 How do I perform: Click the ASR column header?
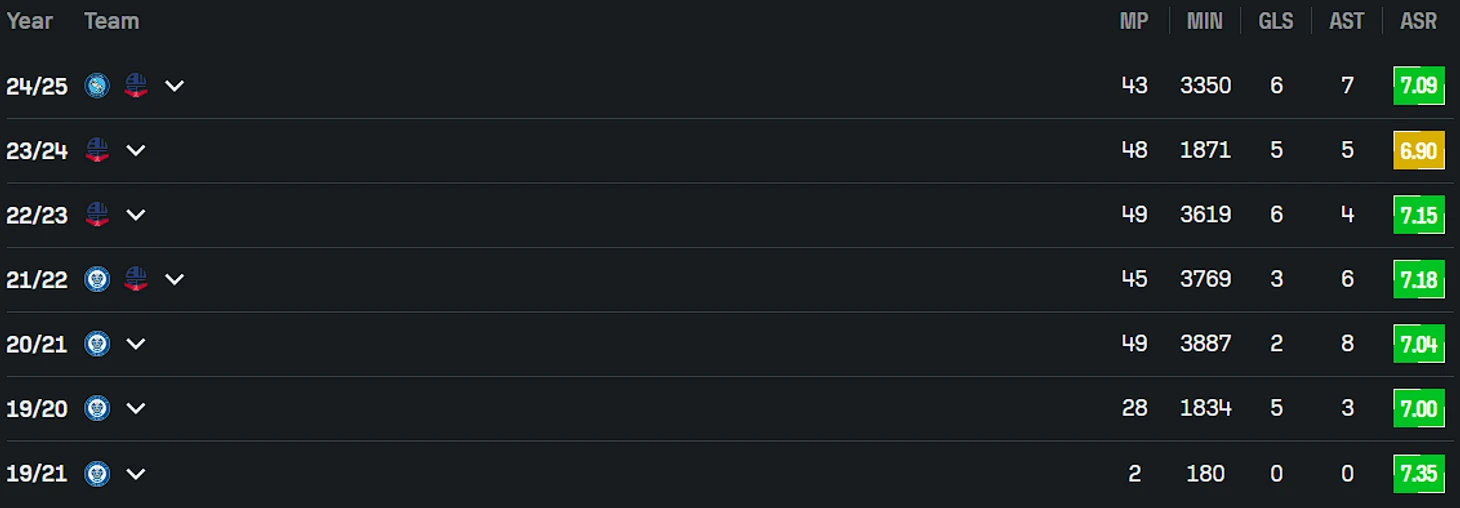click(1418, 21)
